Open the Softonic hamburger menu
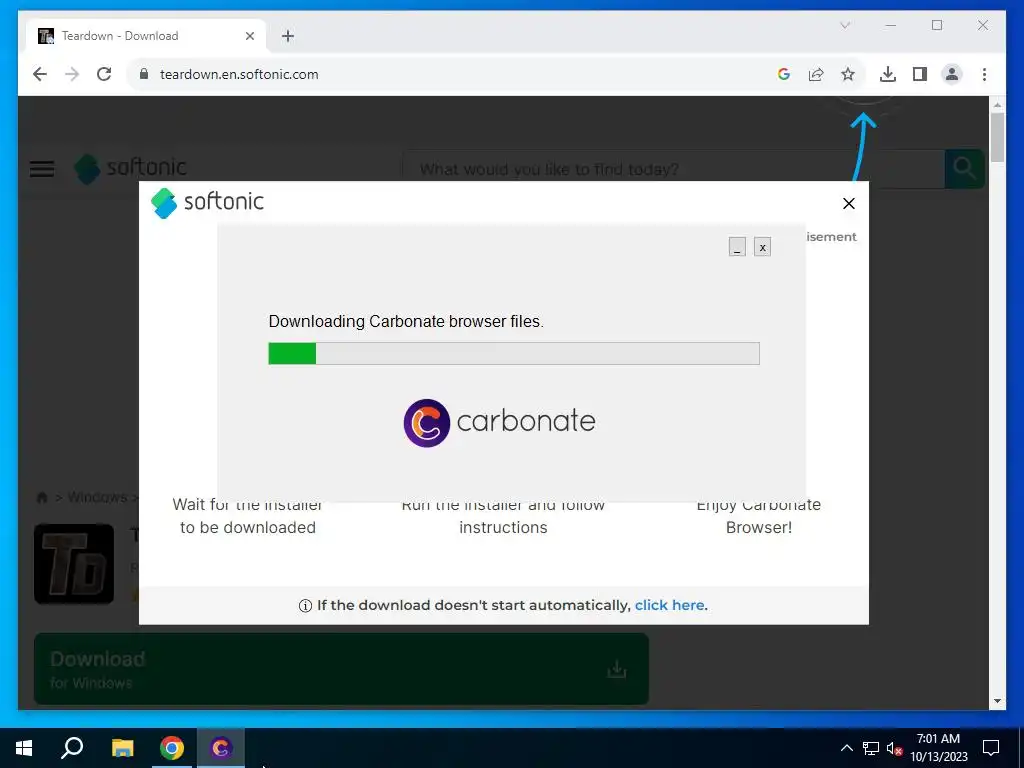 coord(42,169)
